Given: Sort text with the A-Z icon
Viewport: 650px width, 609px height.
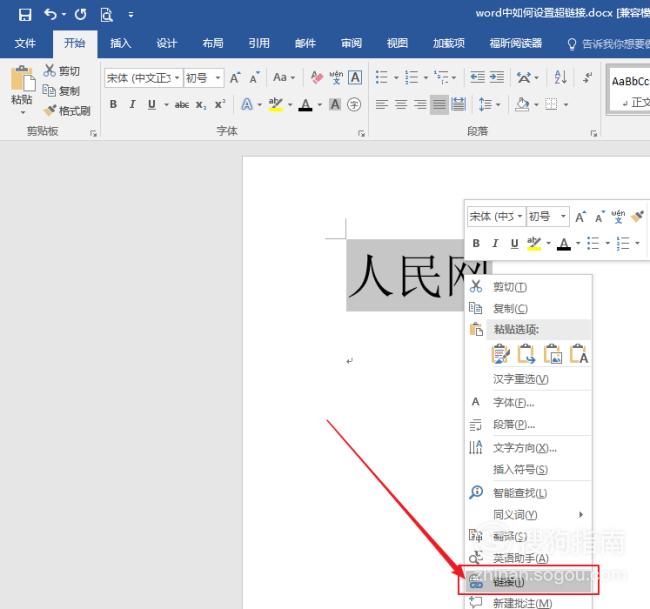Looking at the screenshot, I should (560, 78).
